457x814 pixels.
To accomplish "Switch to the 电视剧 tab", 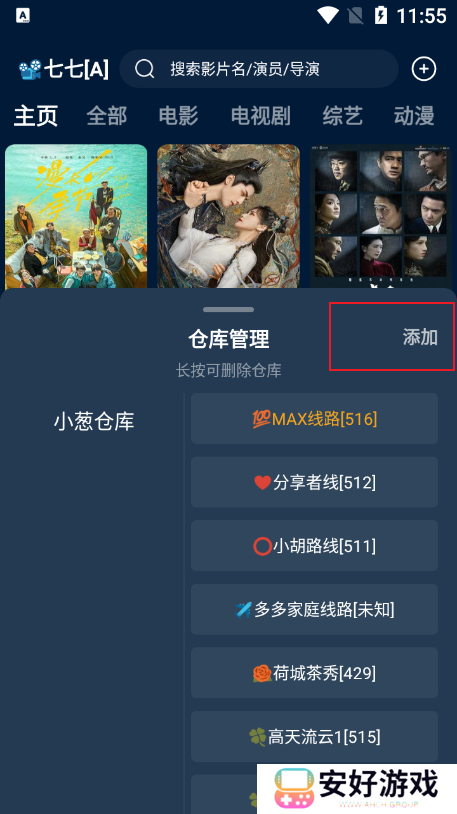I will [x=260, y=115].
